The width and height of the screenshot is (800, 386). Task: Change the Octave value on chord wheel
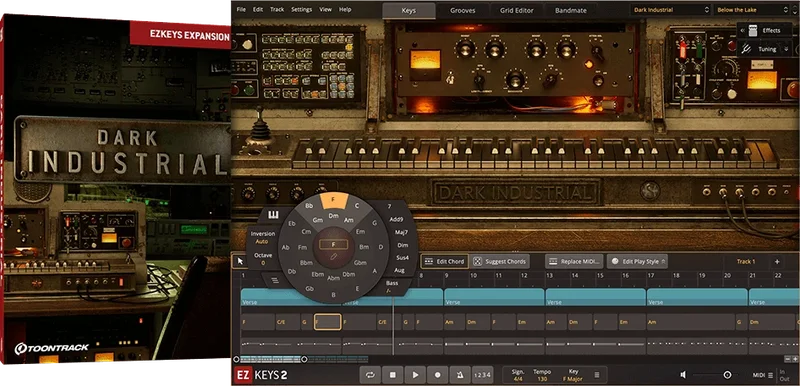tap(263, 259)
